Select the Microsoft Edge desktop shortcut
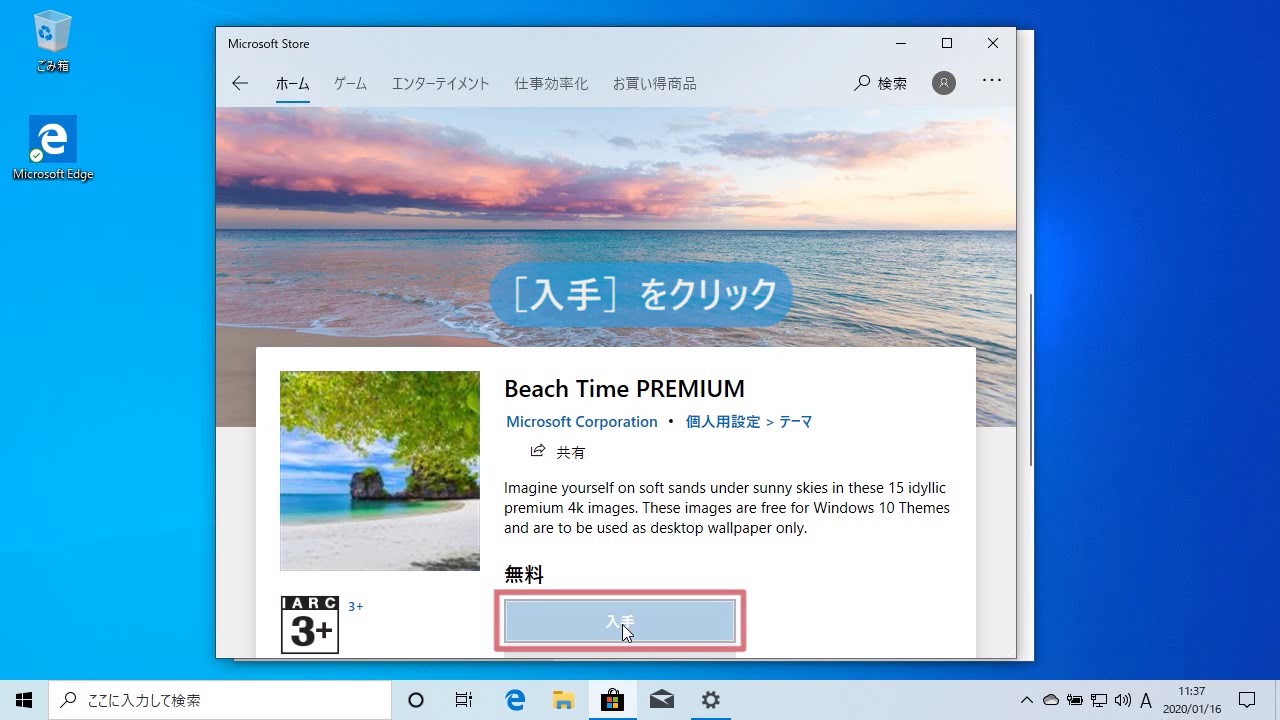The height and width of the screenshot is (720, 1280). coord(52,148)
